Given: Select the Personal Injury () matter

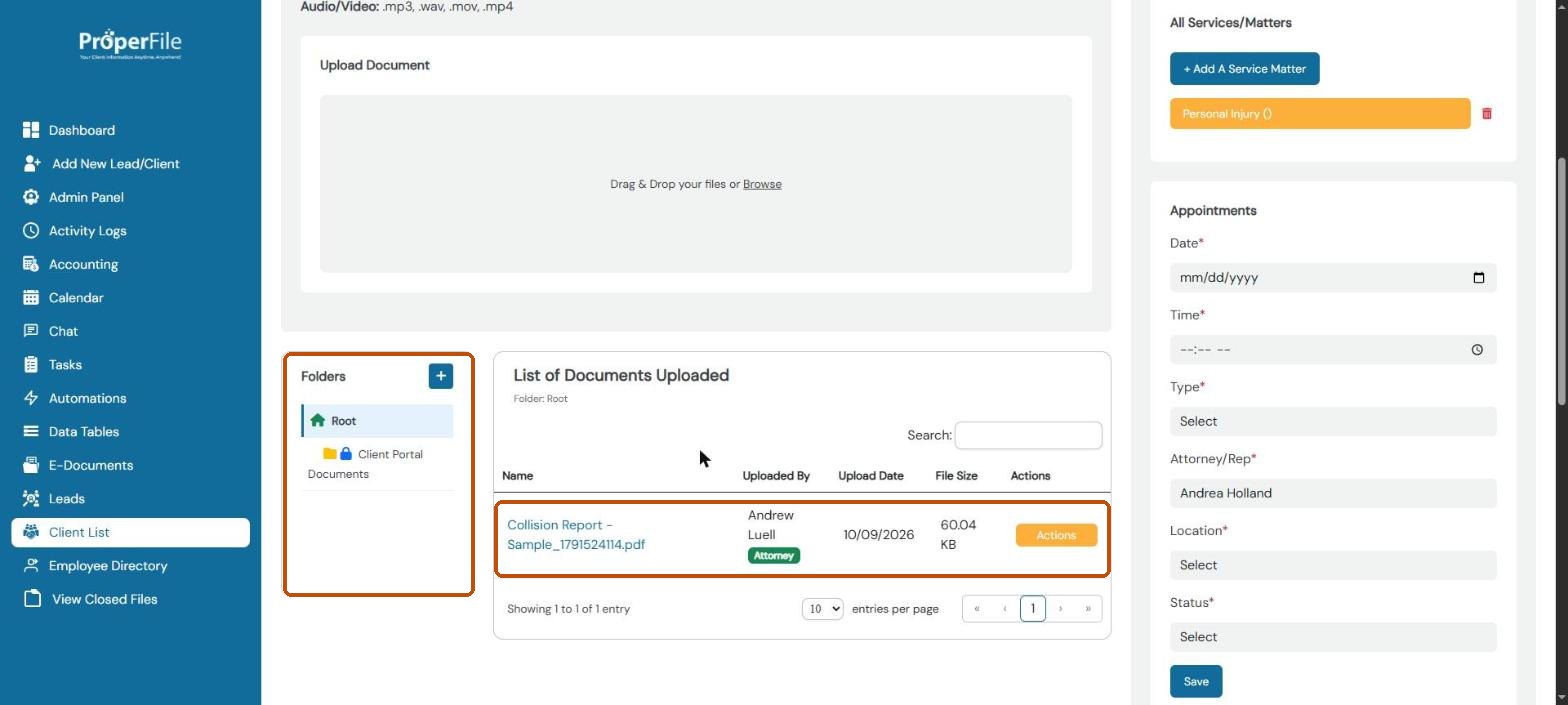Looking at the screenshot, I should [1320, 114].
